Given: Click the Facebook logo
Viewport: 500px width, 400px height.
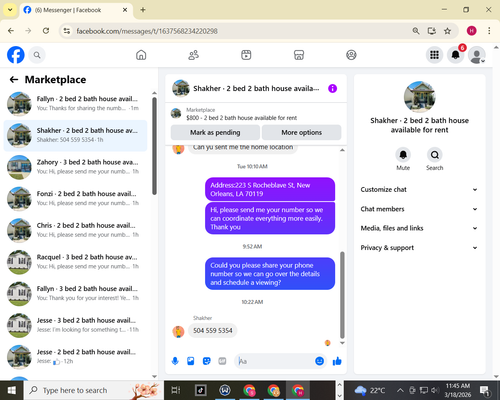Looking at the screenshot, I should coord(16,55).
